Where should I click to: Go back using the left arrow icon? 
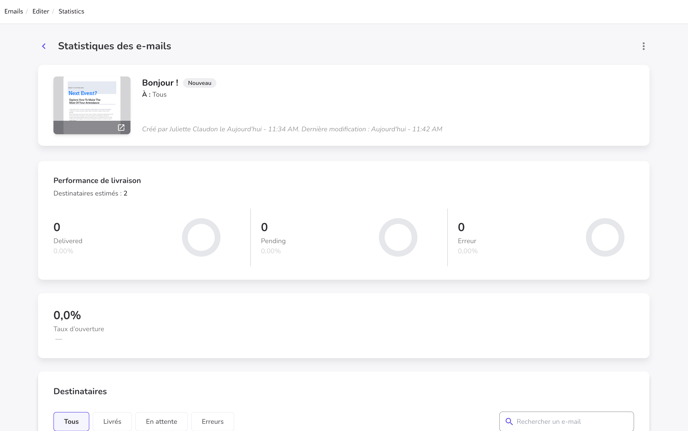pyautogui.click(x=44, y=46)
